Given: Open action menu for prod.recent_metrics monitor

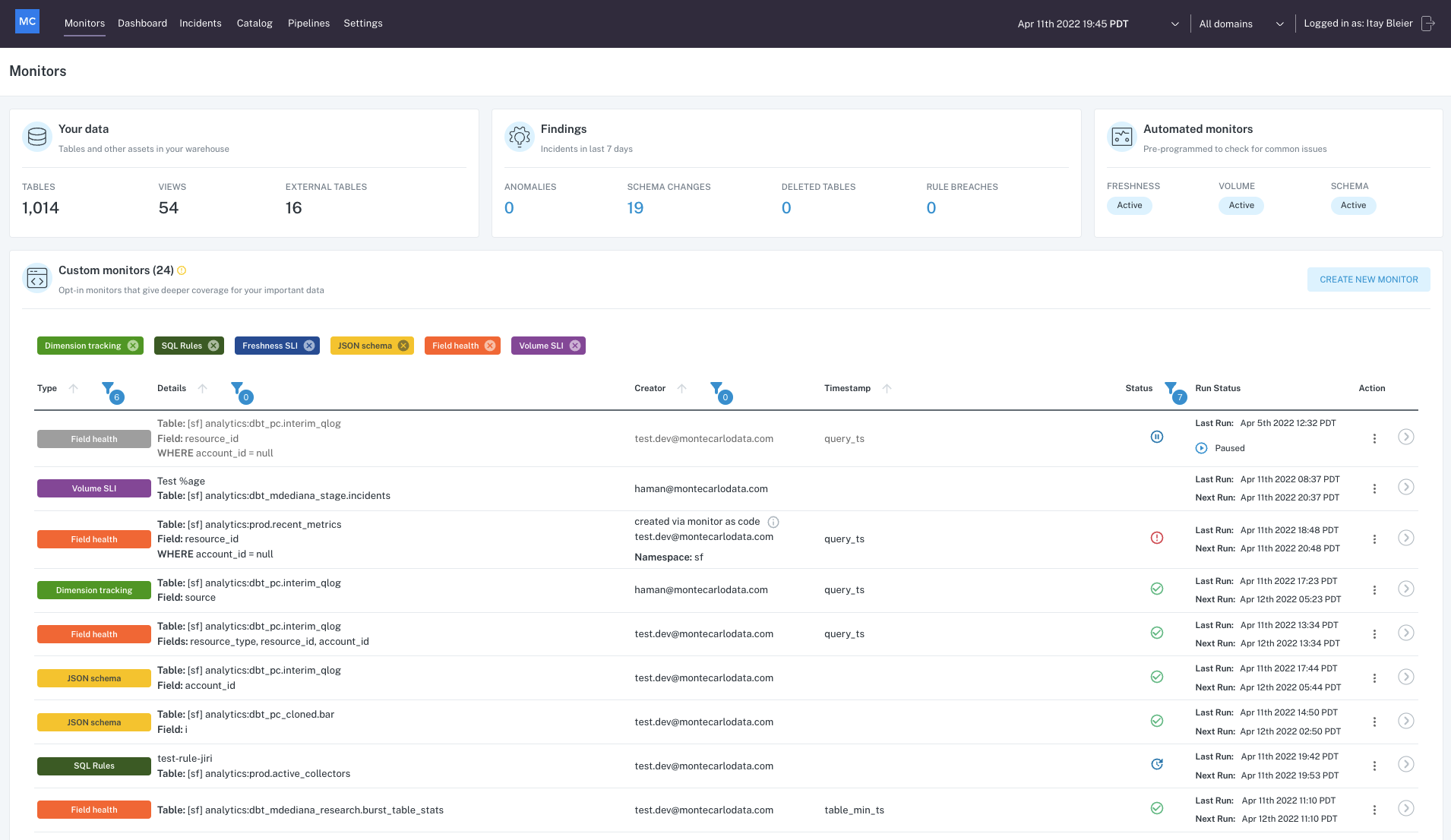Looking at the screenshot, I should (x=1374, y=539).
